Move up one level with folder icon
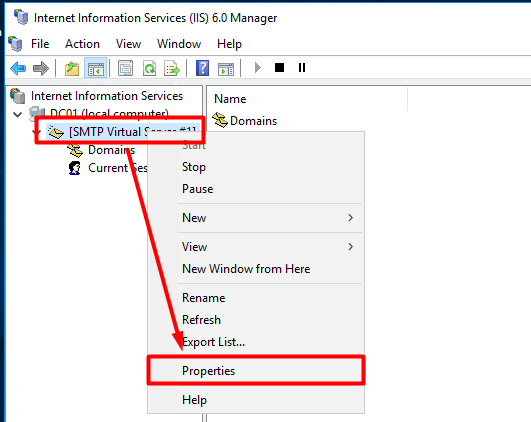The image size is (531, 422). (x=72, y=68)
